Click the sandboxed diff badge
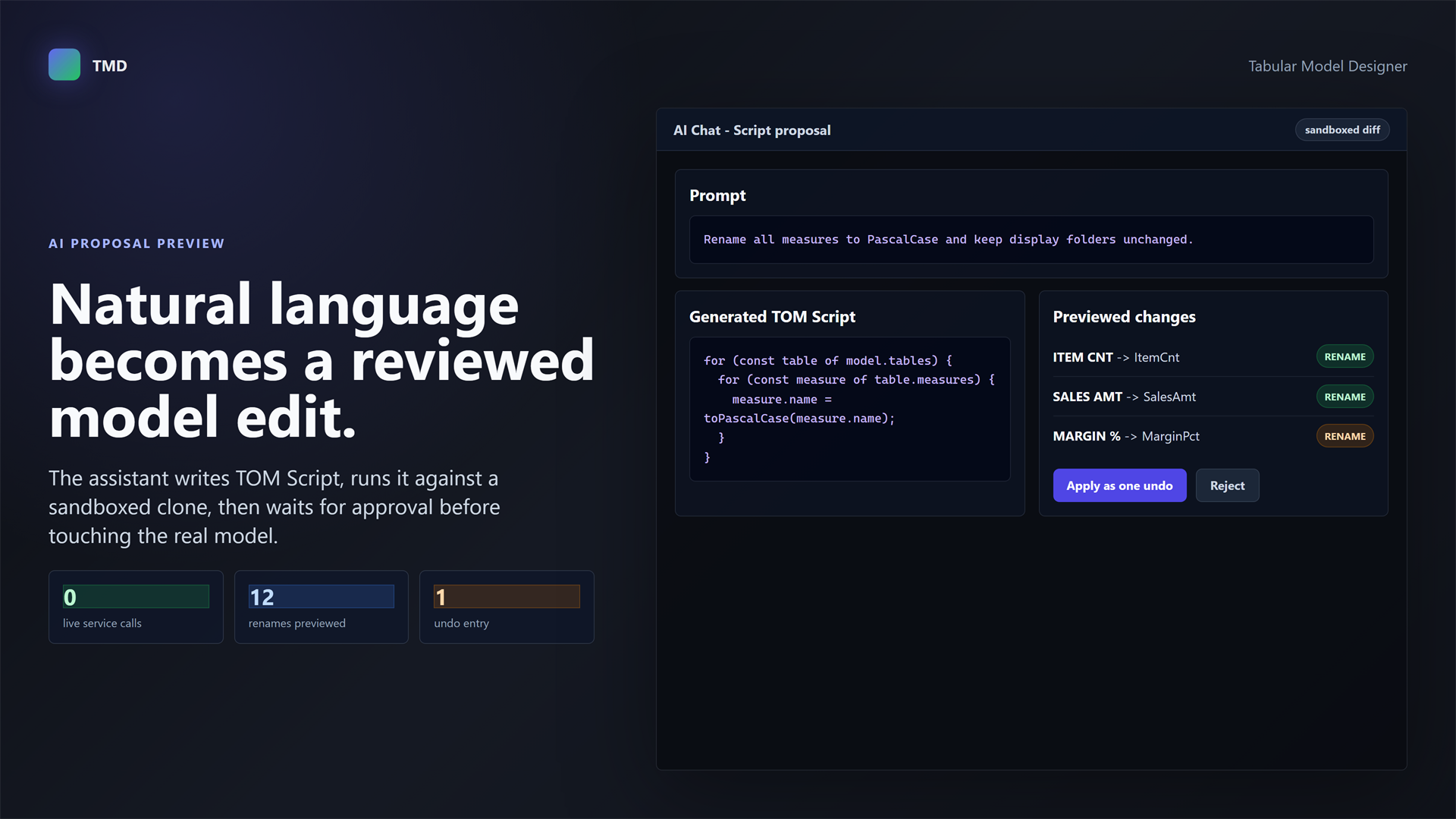The width and height of the screenshot is (1456, 819). tap(1342, 130)
